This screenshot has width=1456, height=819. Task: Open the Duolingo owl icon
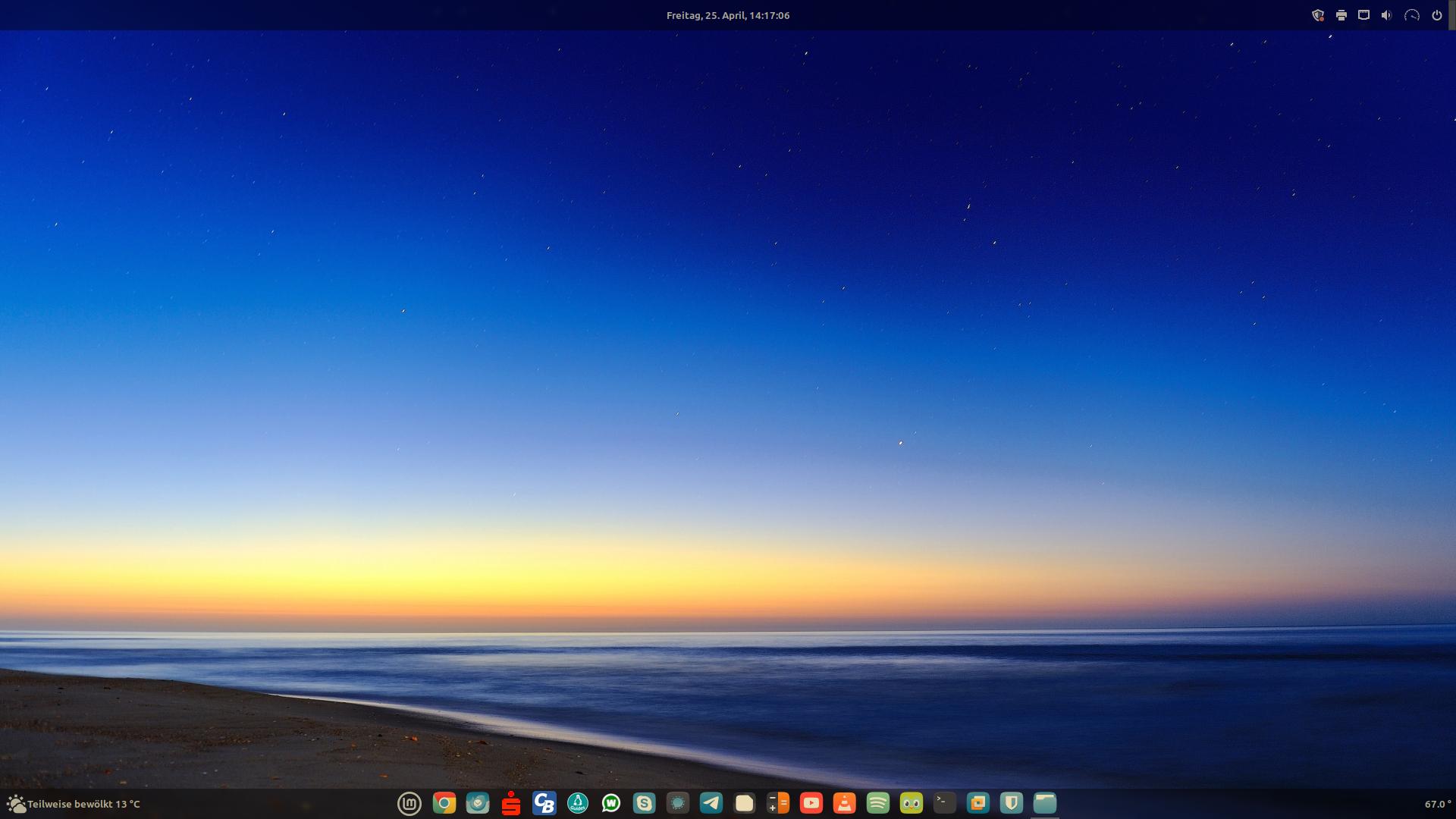click(912, 803)
